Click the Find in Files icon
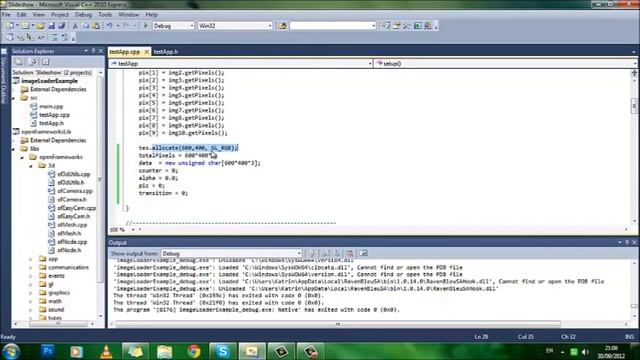The width and height of the screenshot is (640, 360). tap(282, 26)
